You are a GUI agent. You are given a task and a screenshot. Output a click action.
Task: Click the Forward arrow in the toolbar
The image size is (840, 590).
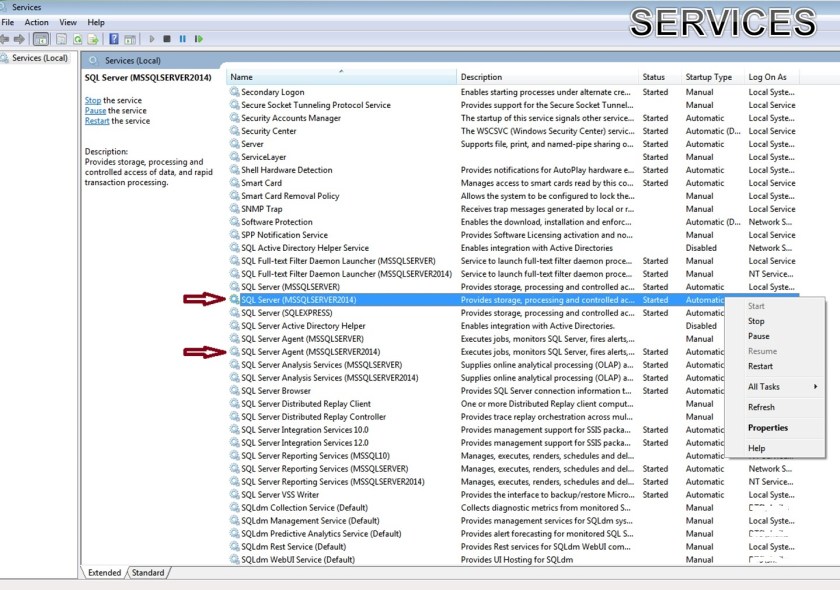(20, 39)
